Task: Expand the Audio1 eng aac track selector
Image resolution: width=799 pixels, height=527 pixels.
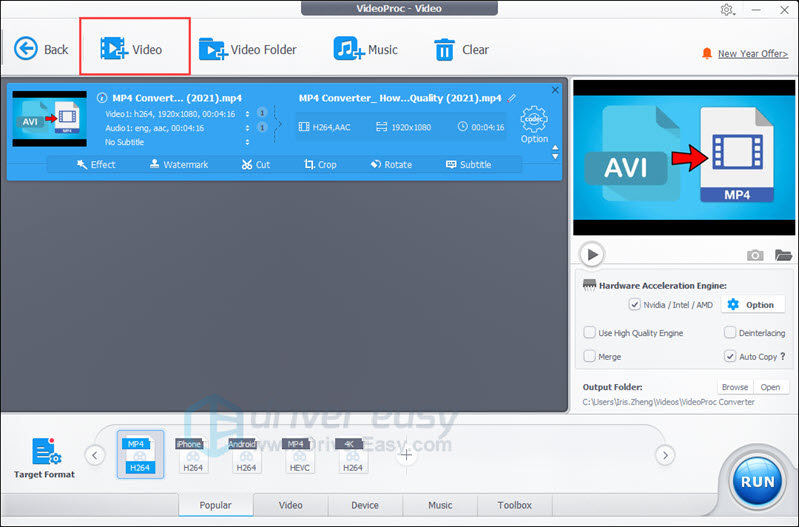Action: (248, 128)
